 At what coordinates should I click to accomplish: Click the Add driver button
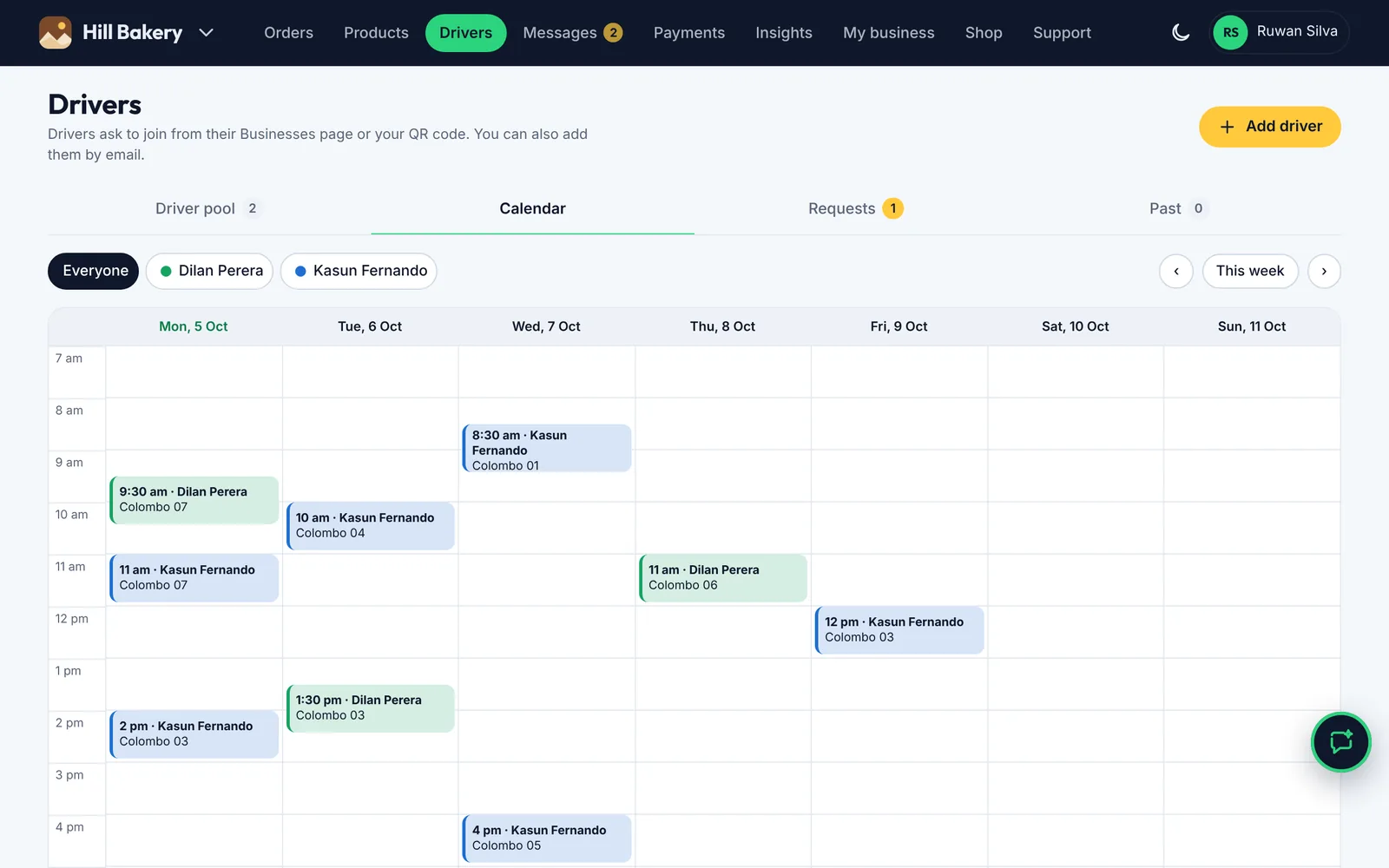point(1270,127)
